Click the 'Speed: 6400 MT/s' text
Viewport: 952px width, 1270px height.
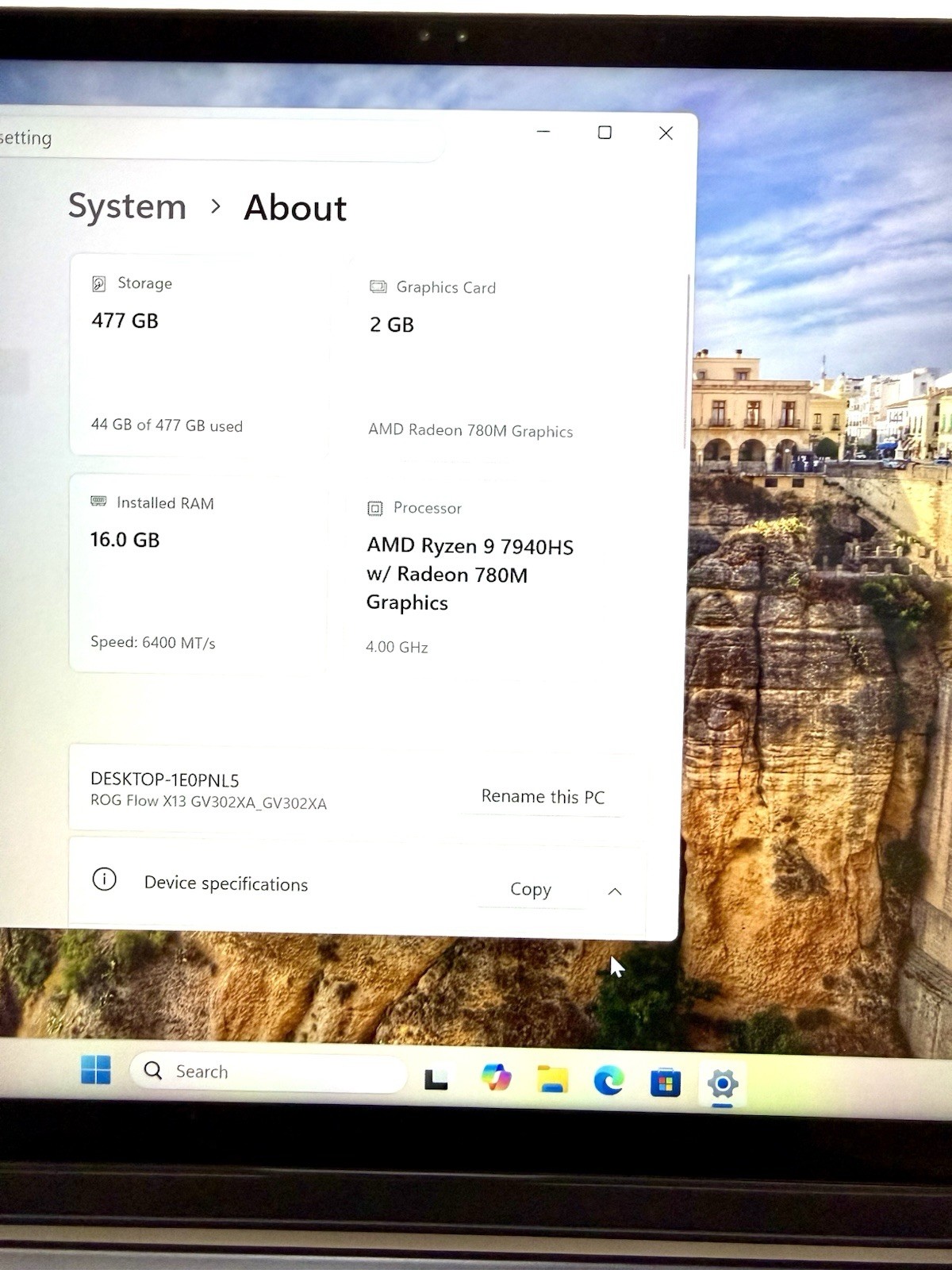[x=153, y=642]
